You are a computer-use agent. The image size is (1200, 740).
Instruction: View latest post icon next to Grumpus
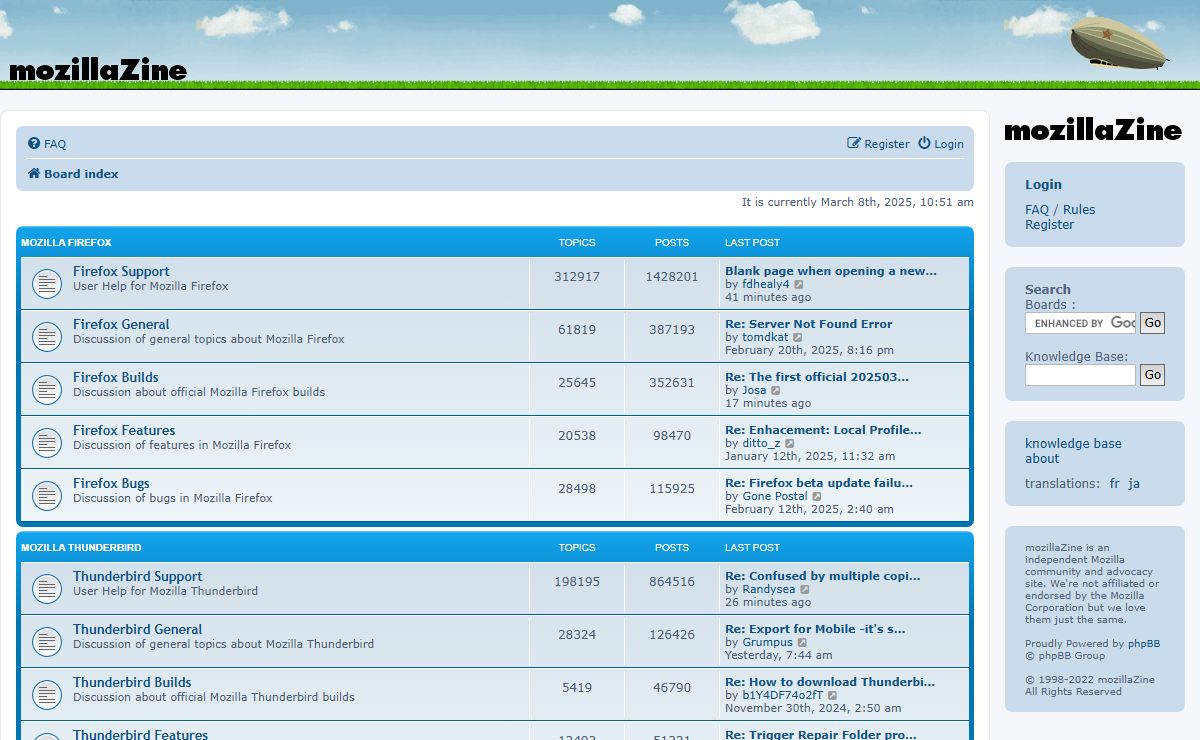[802, 643]
